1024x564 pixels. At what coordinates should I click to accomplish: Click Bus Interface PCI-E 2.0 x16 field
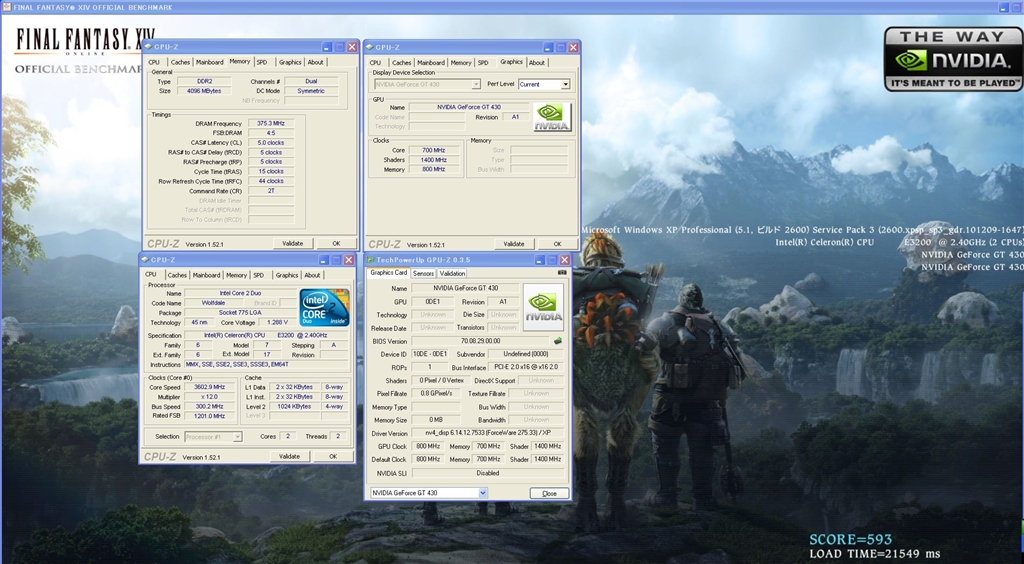point(526,368)
